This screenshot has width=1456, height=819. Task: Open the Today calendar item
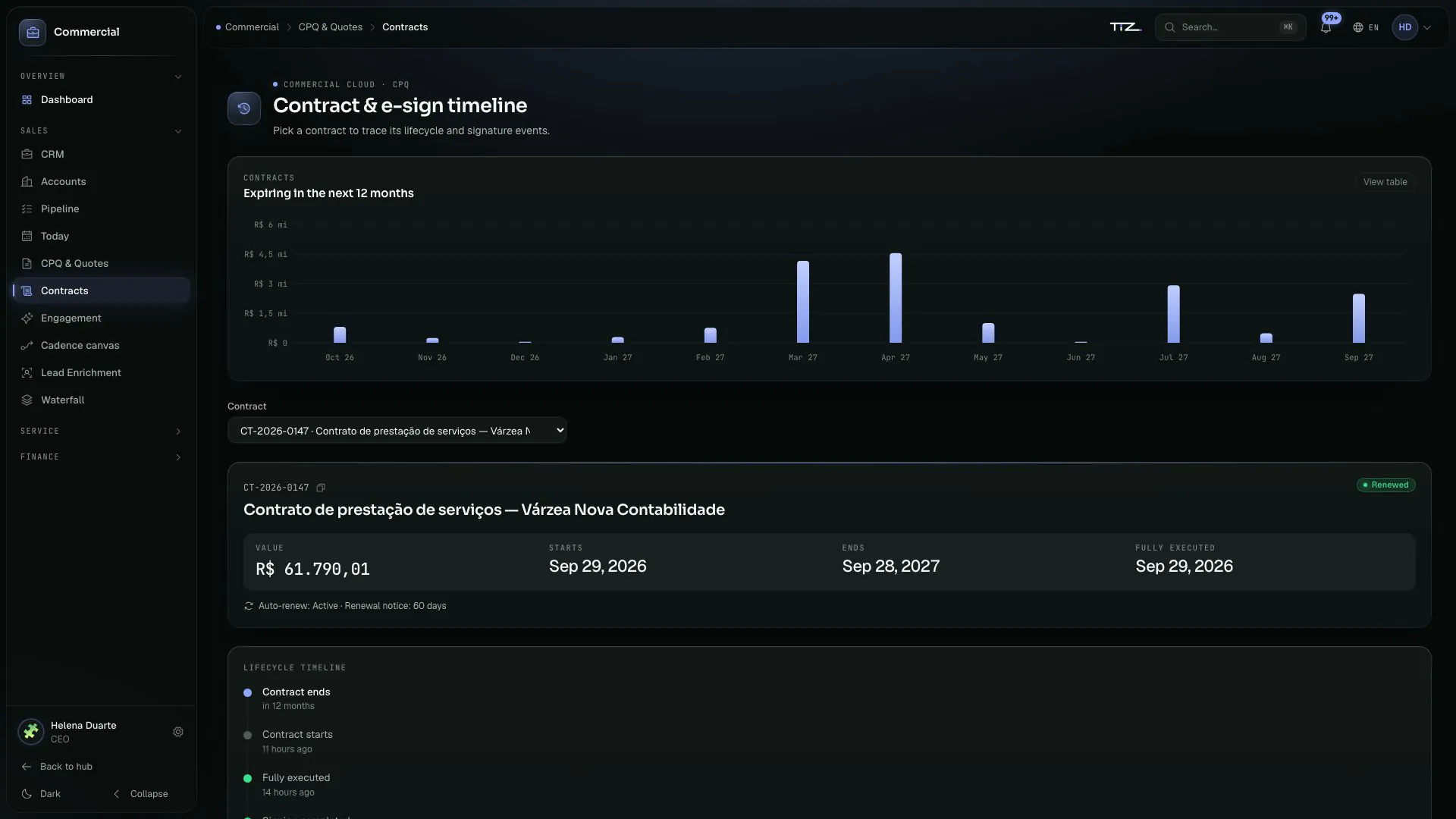click(101, 236)
